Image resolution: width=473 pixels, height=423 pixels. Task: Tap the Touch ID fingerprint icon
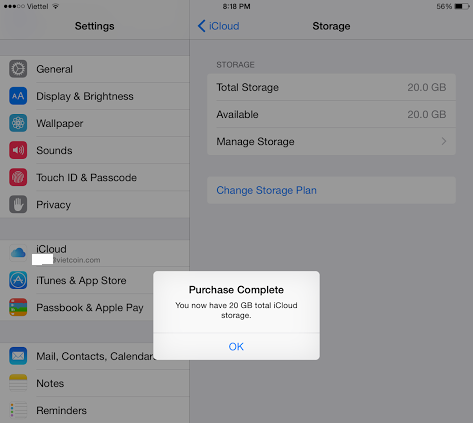click(x=18, y=177)
